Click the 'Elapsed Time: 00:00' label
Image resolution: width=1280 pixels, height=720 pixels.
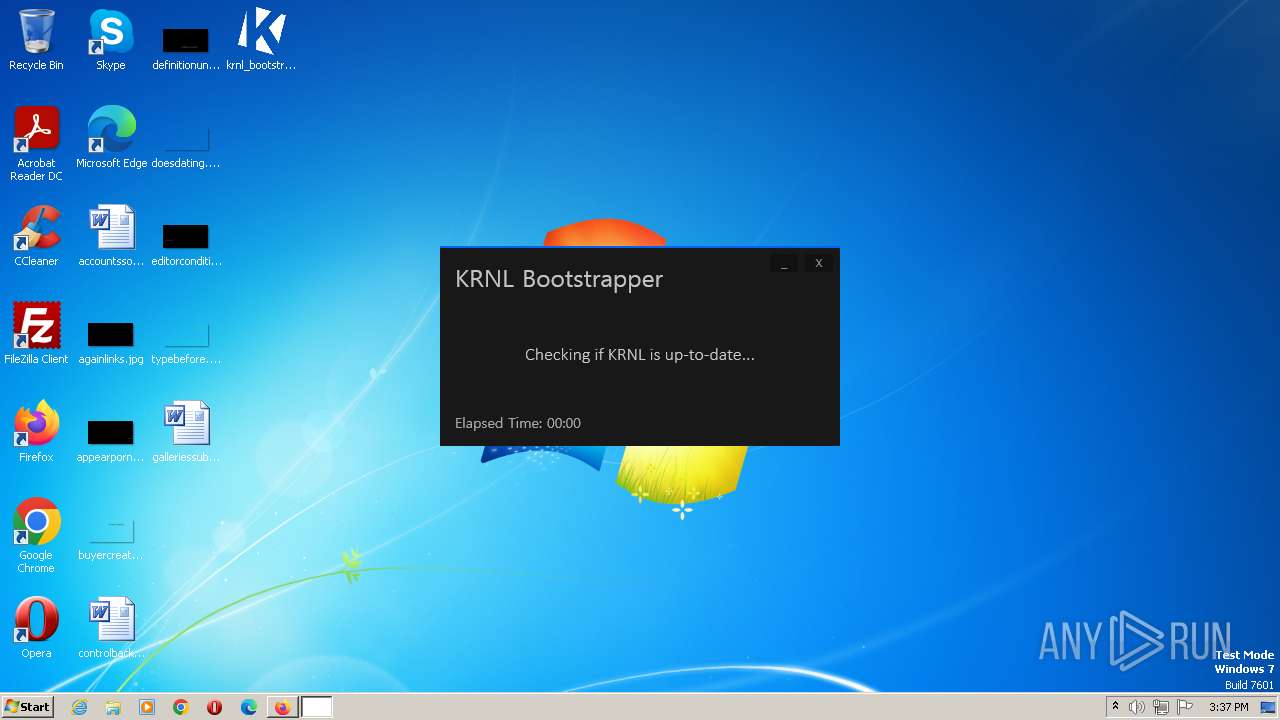(518, 423)
